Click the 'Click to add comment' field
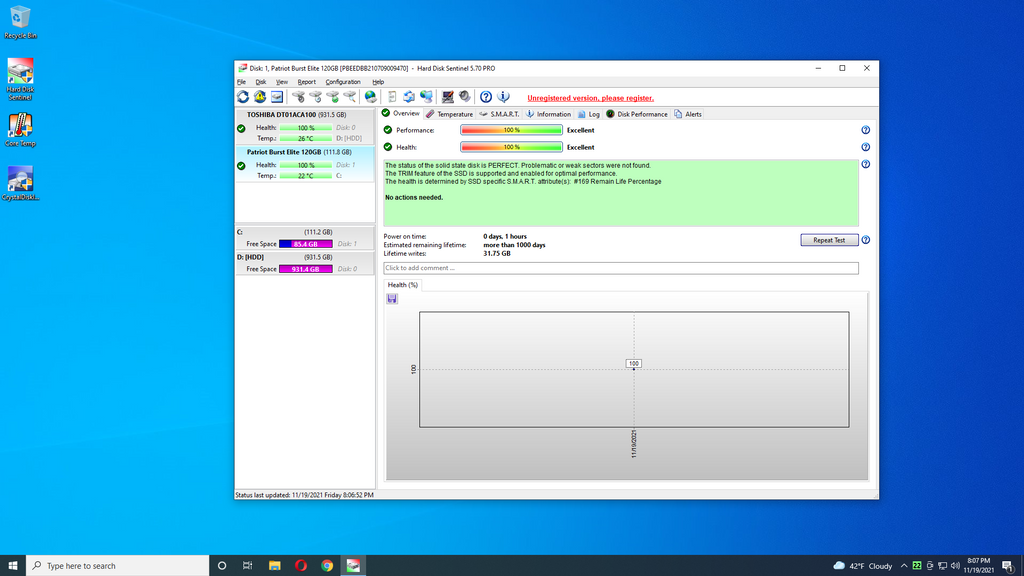Image resolution: width=1024 pixels, height=576 pixels. [x=620, y=268]
